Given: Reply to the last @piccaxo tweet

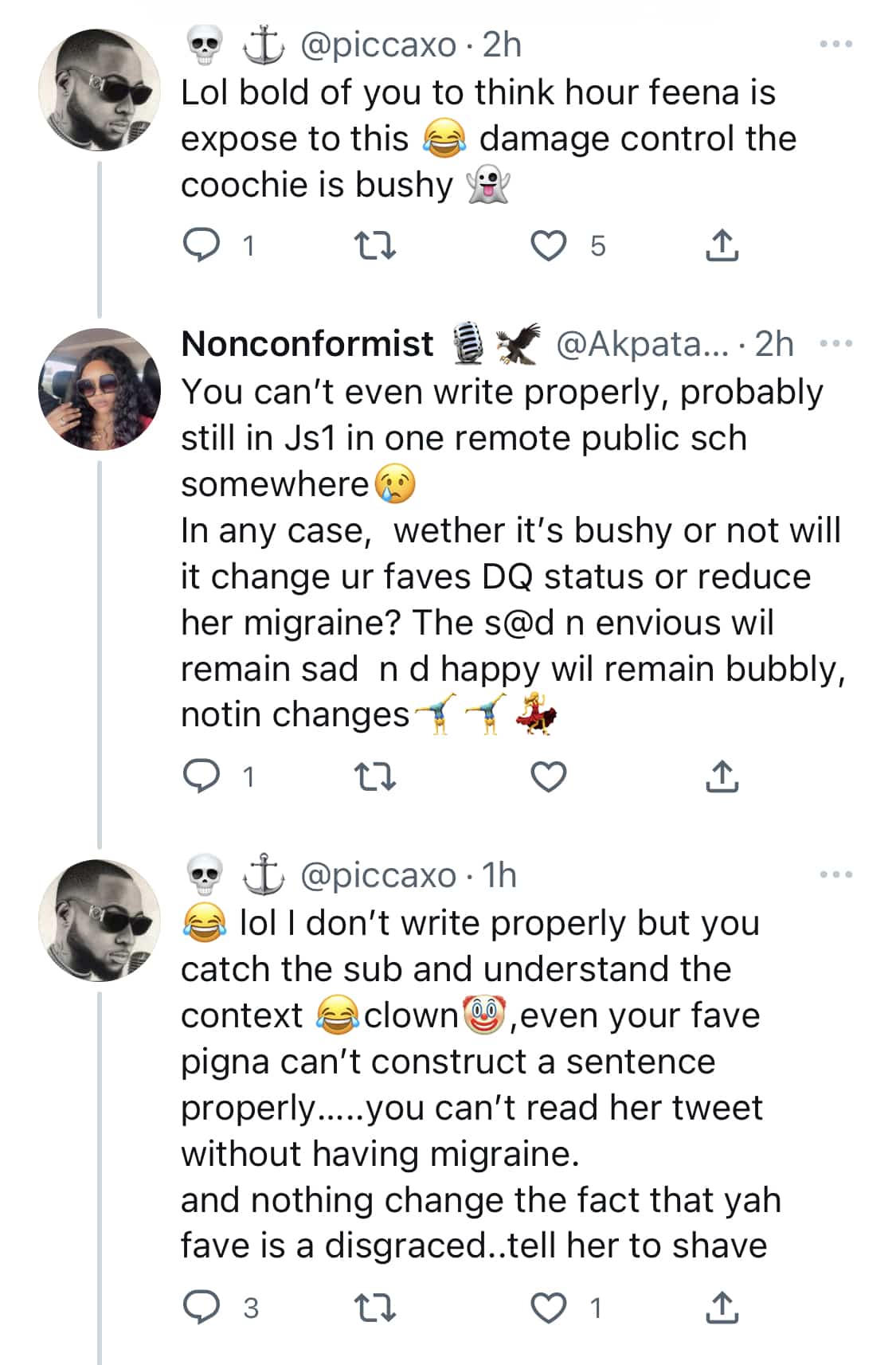Looking at the screenshot, I should pyautogui.click(x=202, y=1308).
